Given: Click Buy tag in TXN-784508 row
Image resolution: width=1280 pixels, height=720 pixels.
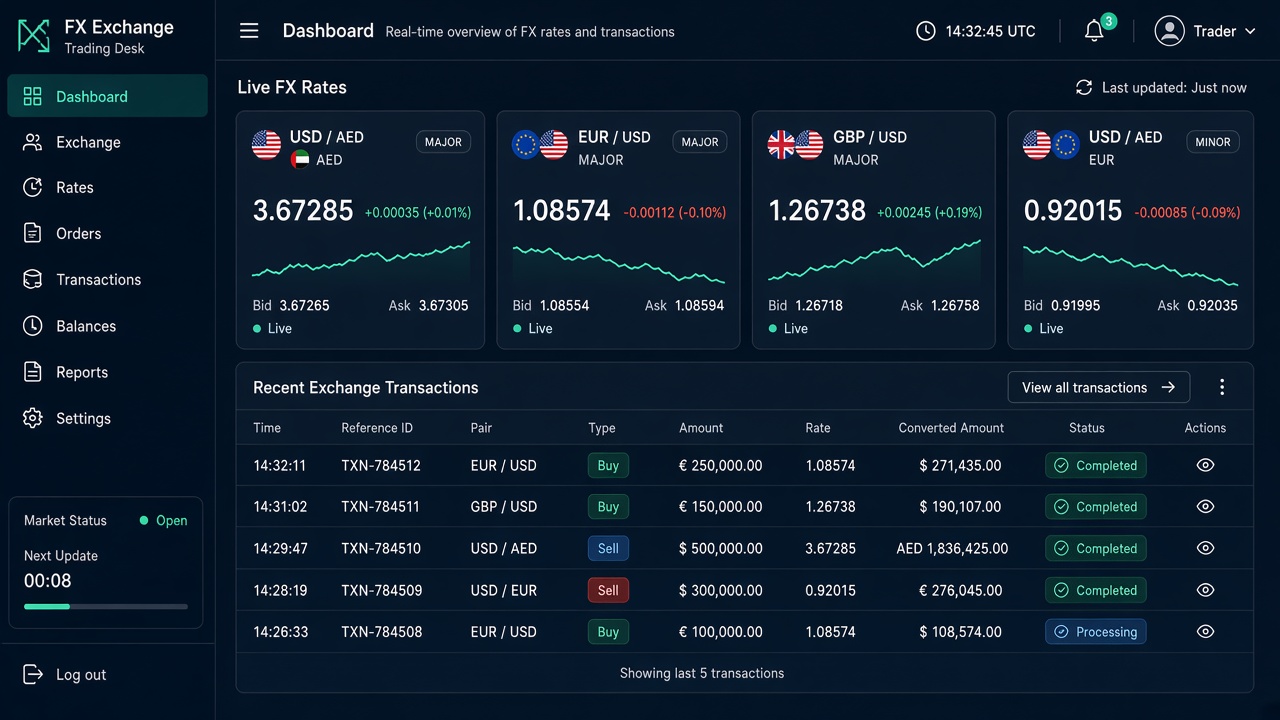Looking at the screenshot, I should 608,632.
